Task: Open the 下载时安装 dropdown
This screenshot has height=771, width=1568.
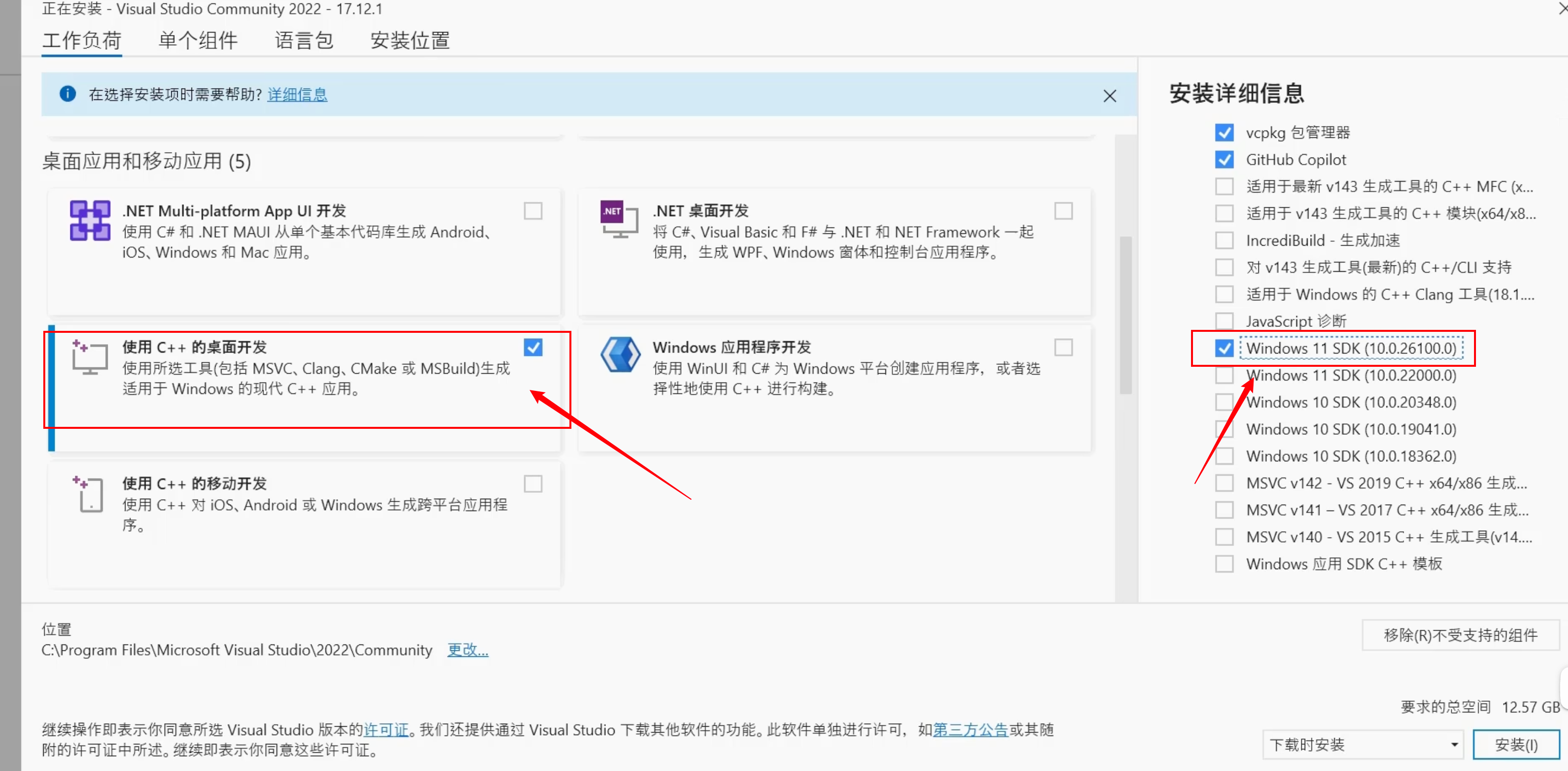Action: pos(1363,745)
